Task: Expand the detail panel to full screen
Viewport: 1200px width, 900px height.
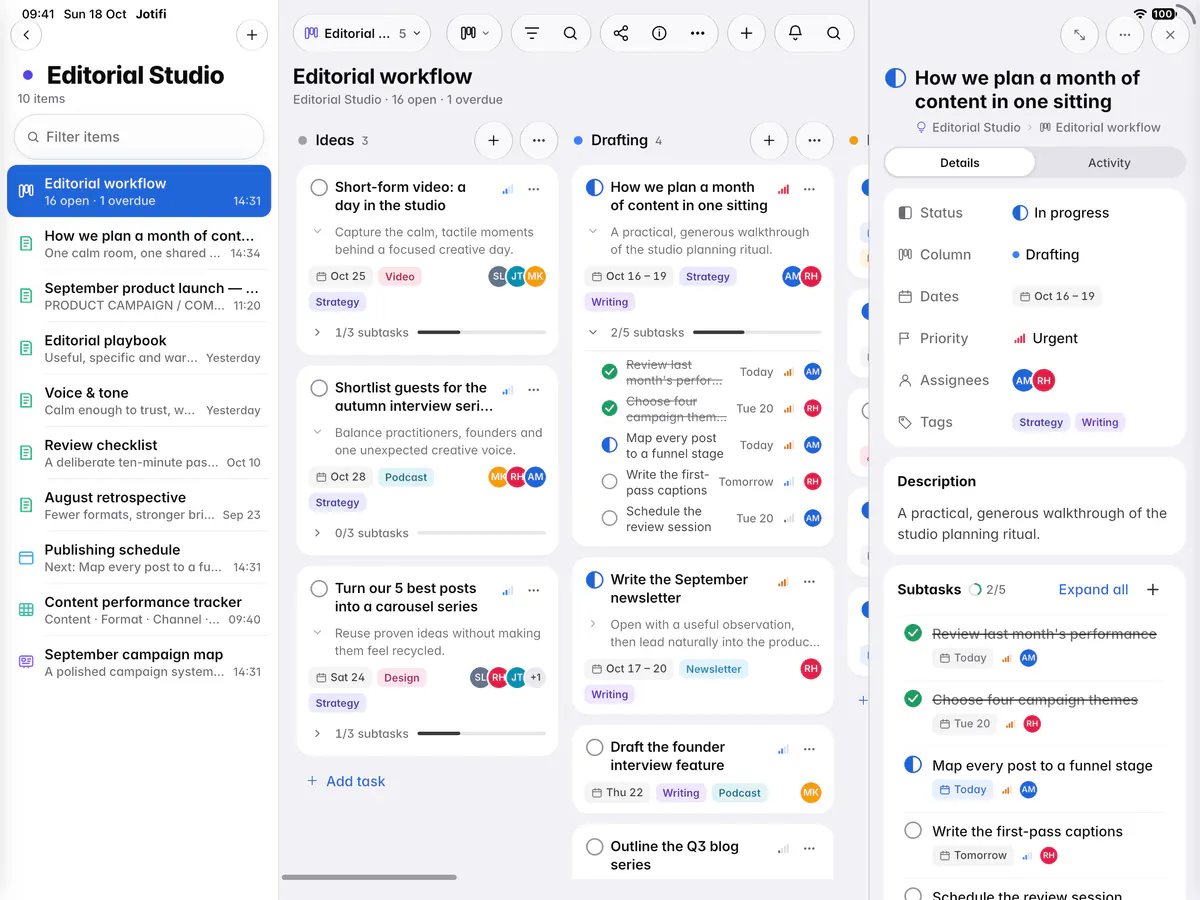Action: point(1079,35)
